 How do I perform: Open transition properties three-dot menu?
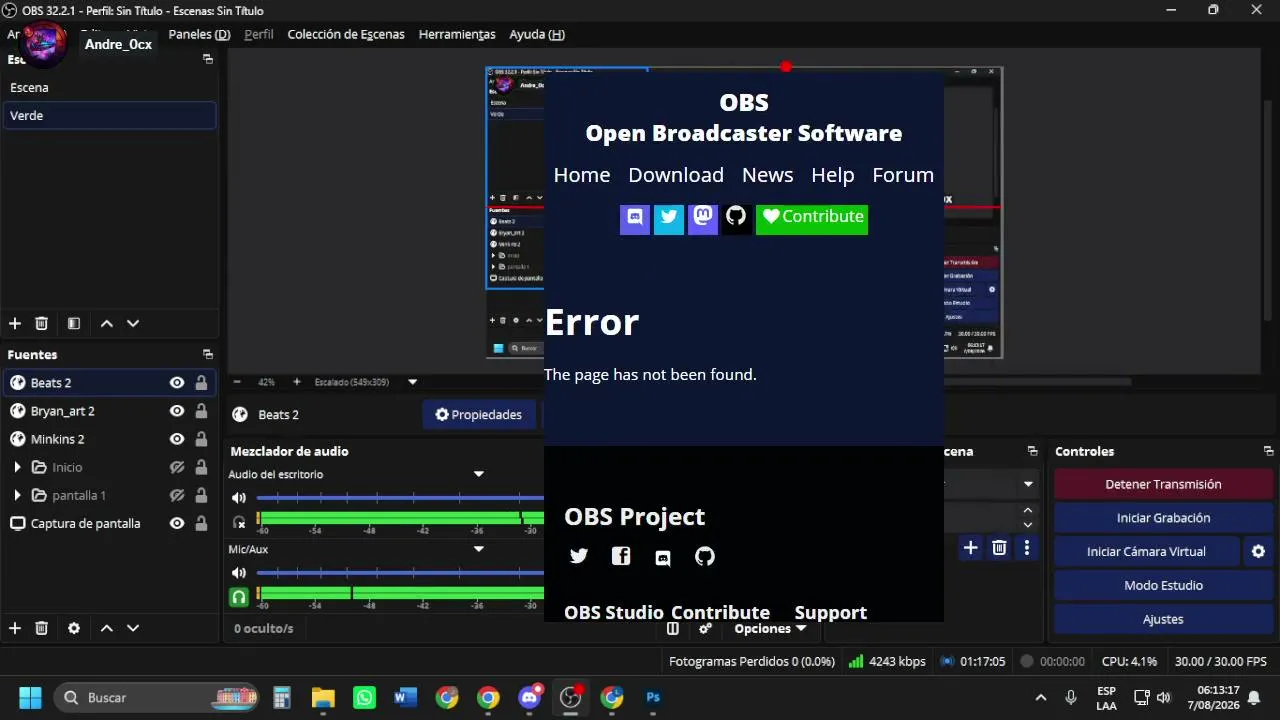(1027, 547)
